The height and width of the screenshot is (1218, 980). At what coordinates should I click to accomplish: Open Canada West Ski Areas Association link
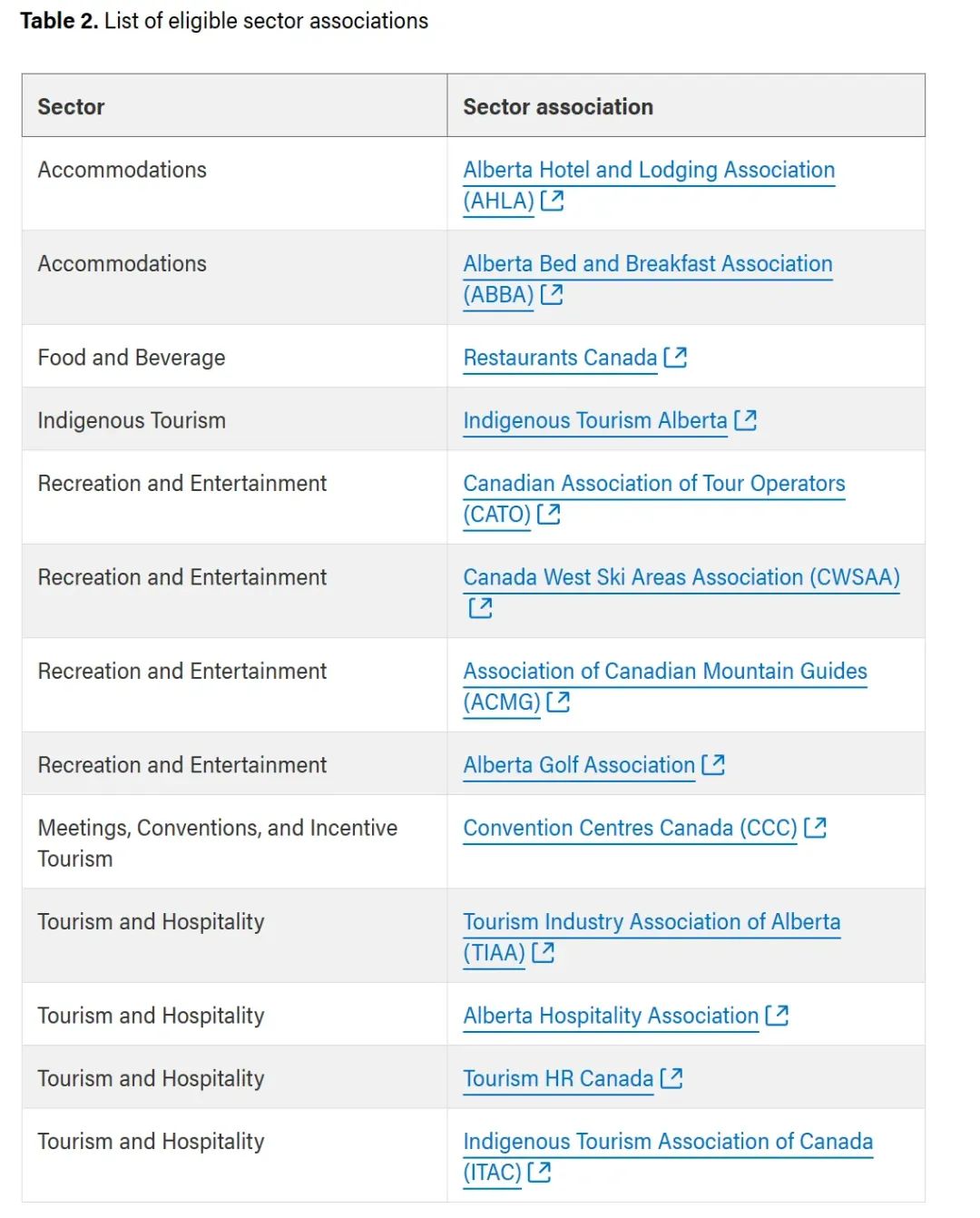(x=681, y=577)
